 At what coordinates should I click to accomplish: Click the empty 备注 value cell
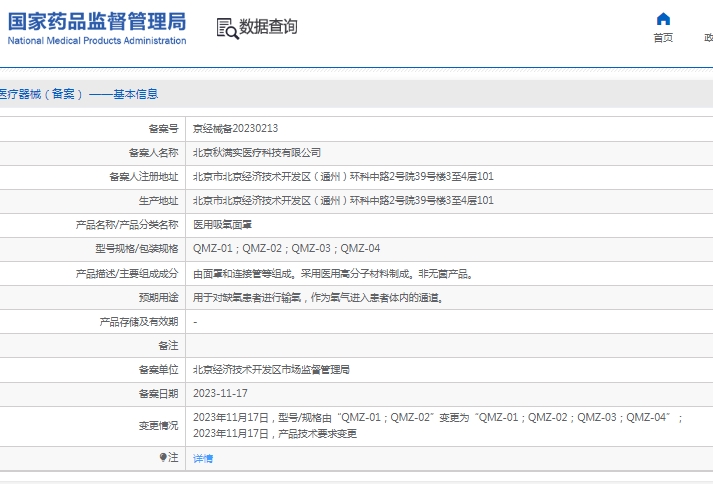(449, 346)
